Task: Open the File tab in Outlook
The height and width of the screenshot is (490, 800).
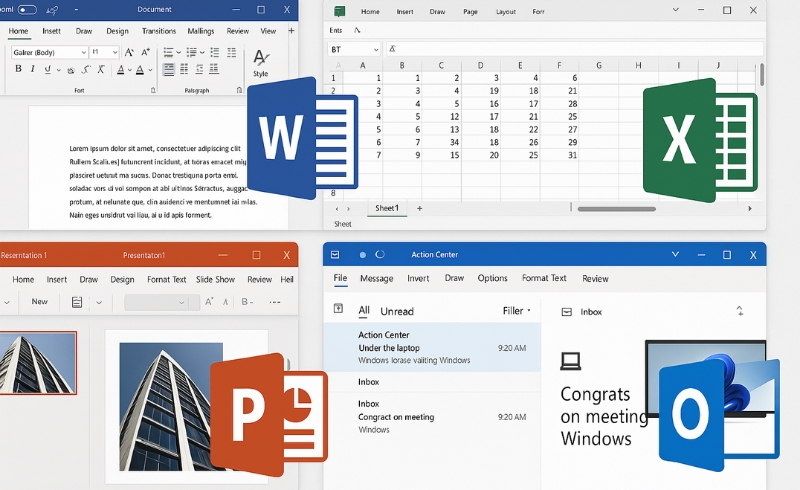Action: pyautogui.click(x=340, y=278)
